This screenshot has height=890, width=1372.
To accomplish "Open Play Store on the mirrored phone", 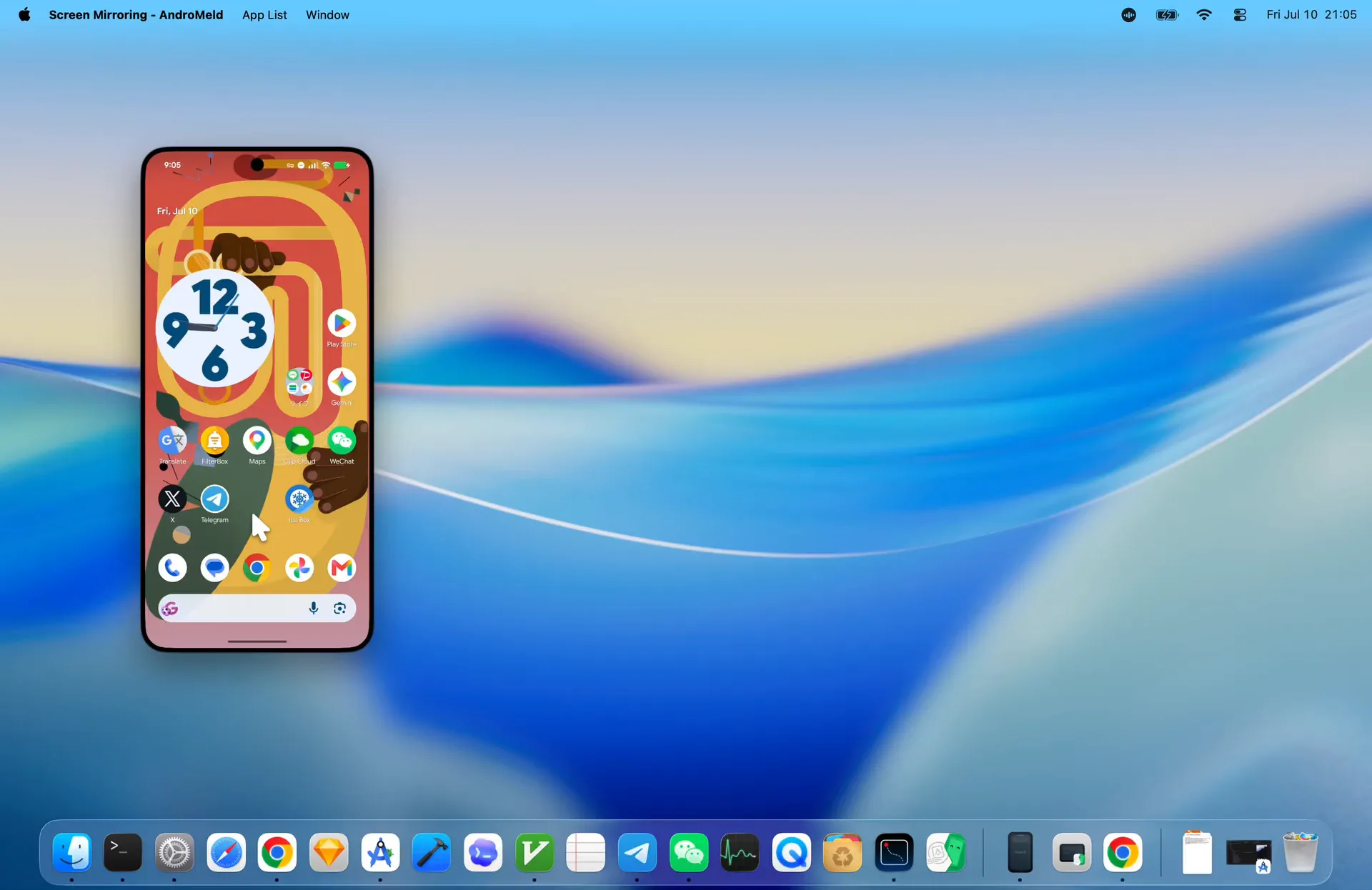I will click(342, 324).
